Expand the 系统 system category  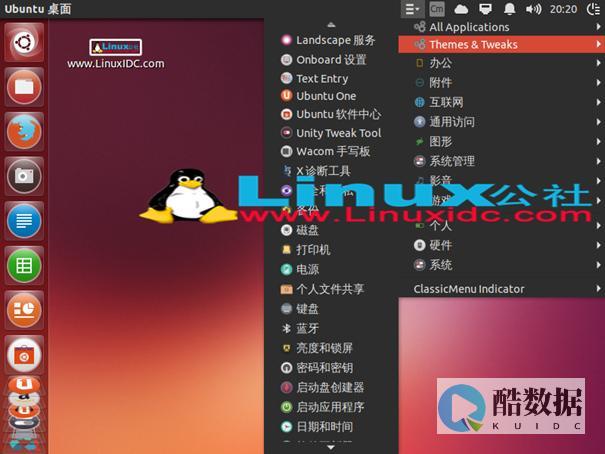[x=502, y=265]
